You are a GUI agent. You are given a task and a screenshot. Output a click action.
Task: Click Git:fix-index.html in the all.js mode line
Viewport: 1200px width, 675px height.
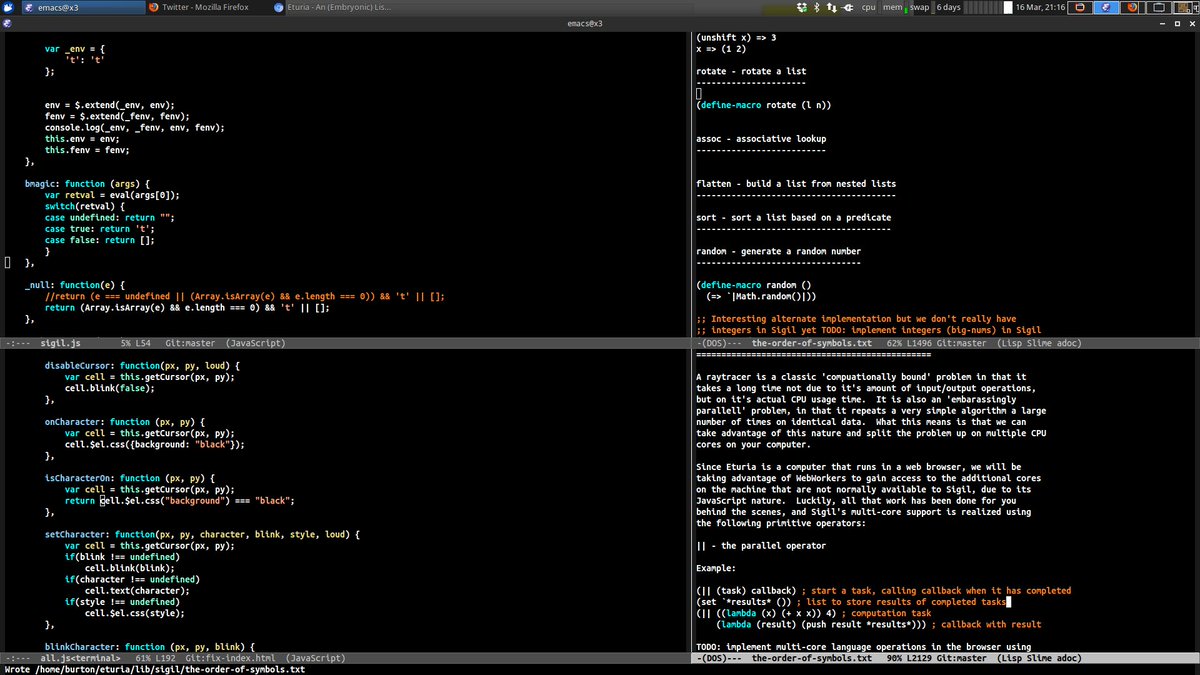click(x=232, y=659)
